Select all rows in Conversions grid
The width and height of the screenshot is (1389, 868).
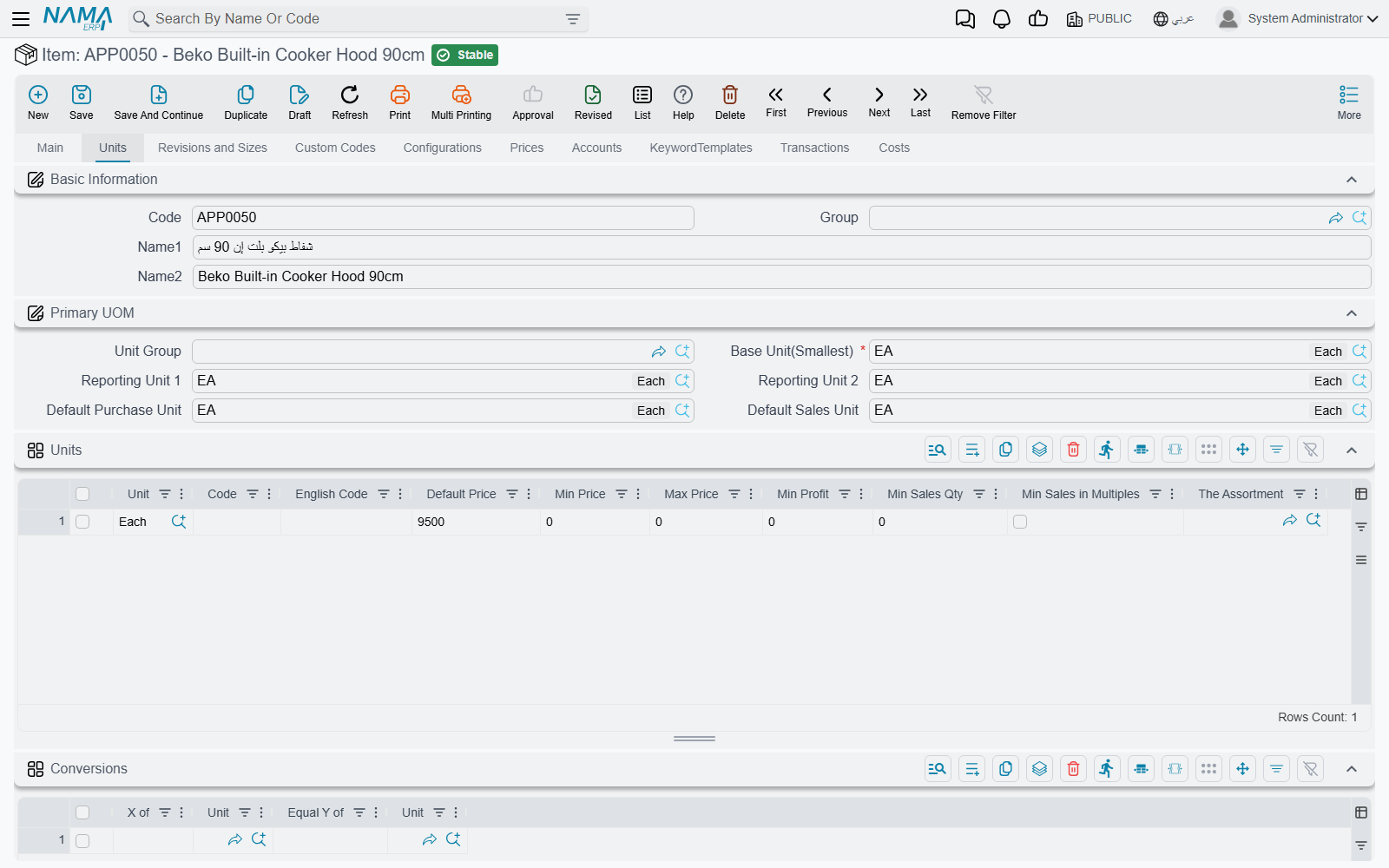pos(82,812)
